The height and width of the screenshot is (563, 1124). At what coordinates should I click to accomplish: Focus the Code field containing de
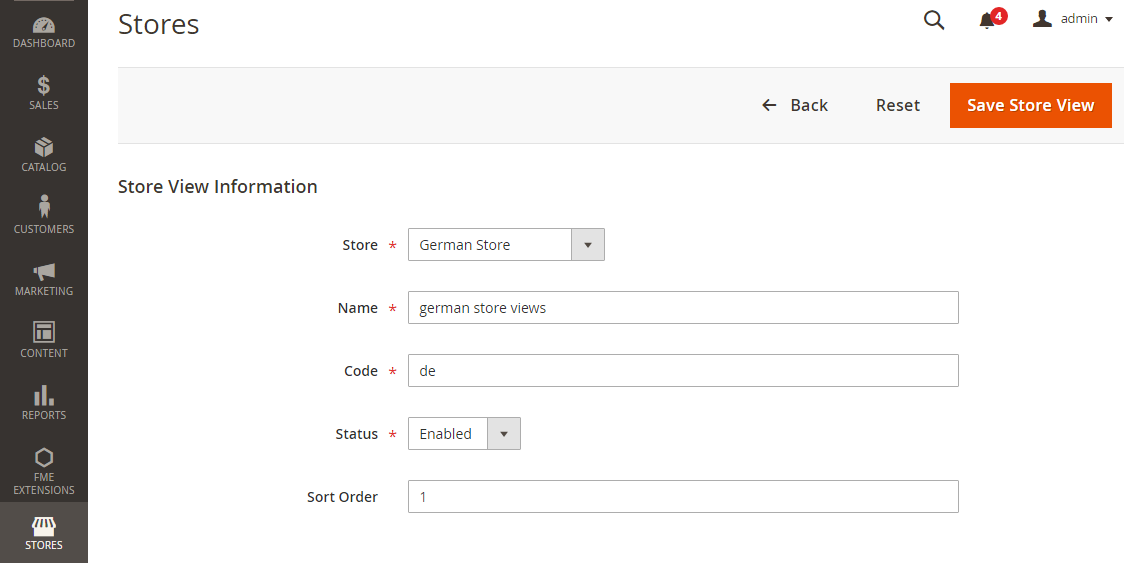683,371
